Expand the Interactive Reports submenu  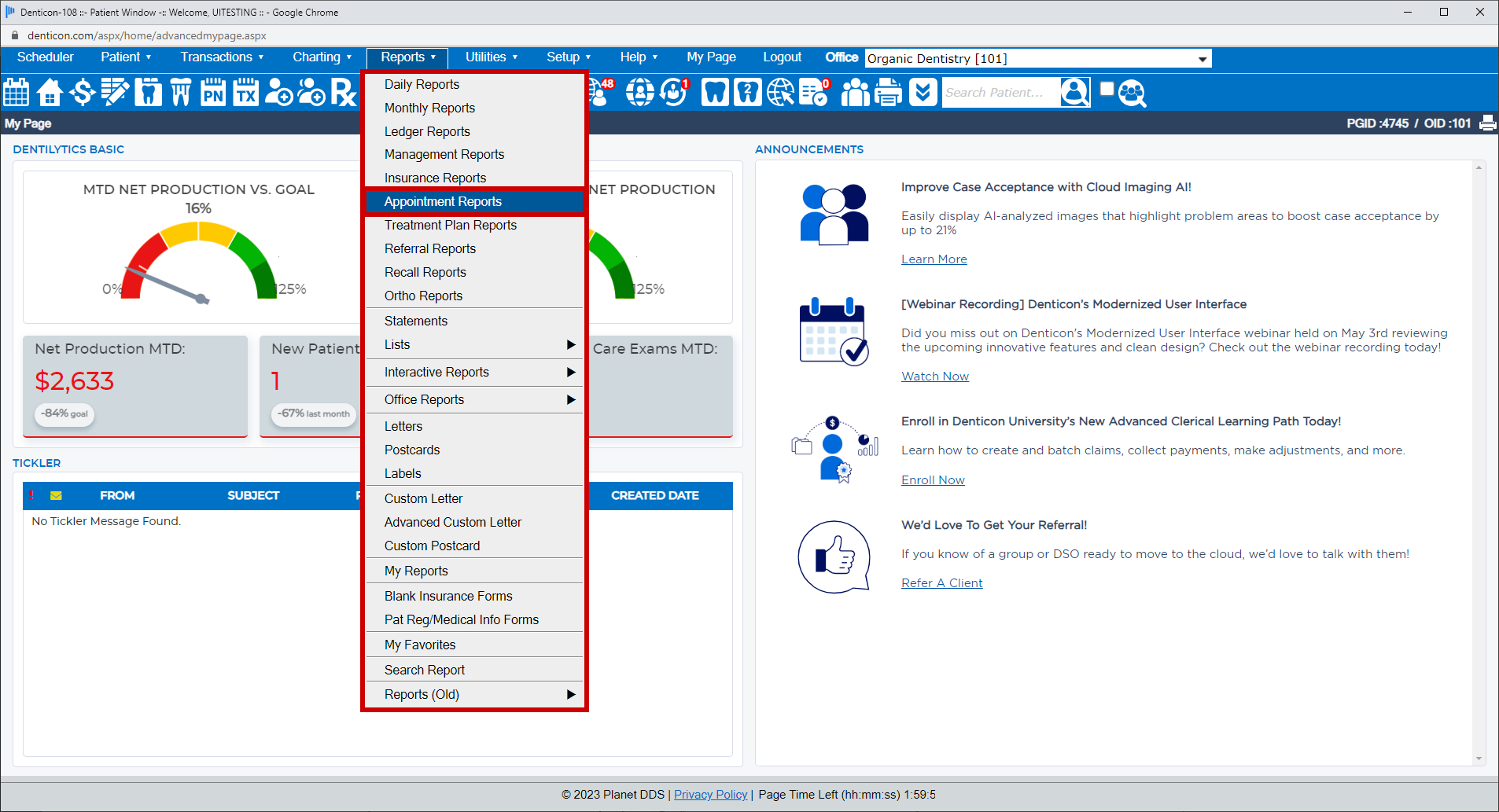(x=475, y=373)
